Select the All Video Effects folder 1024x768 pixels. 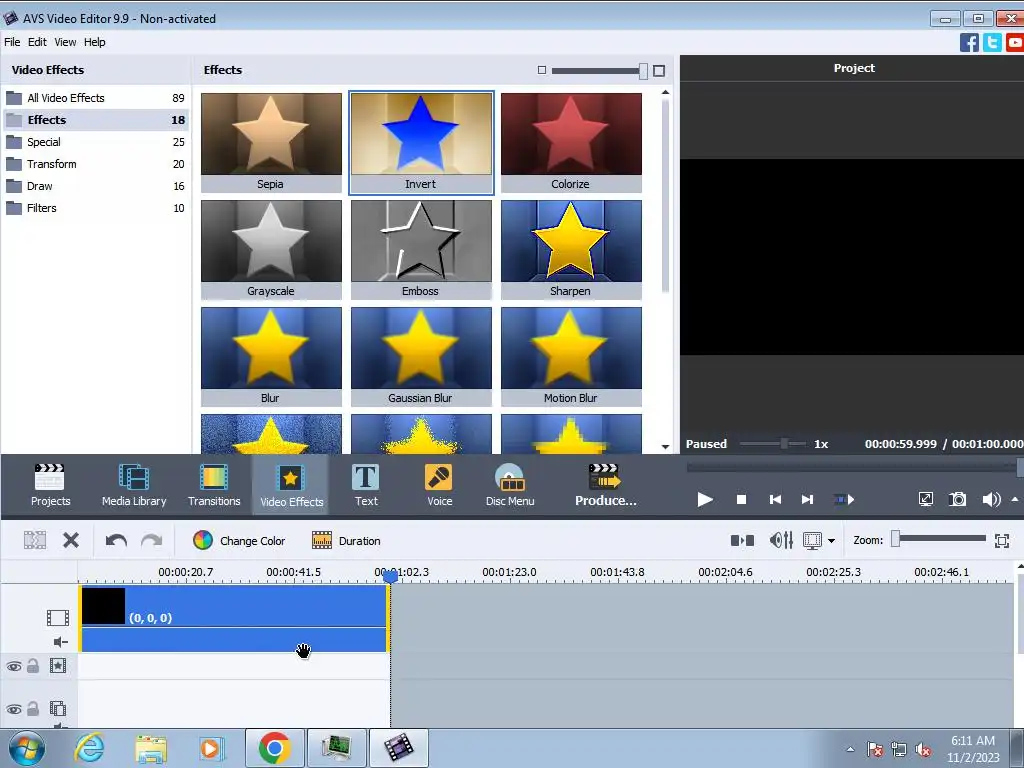point(95,98)
